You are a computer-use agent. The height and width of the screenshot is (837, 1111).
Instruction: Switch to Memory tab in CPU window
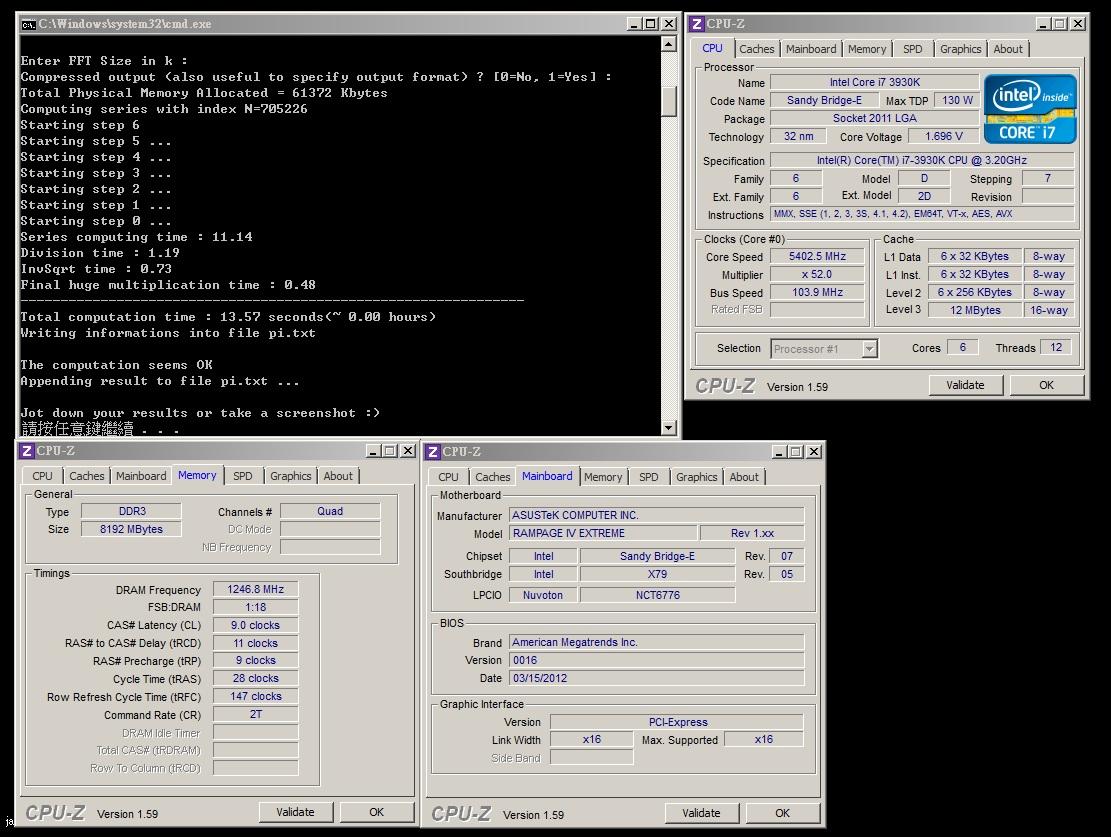[867, 49]
